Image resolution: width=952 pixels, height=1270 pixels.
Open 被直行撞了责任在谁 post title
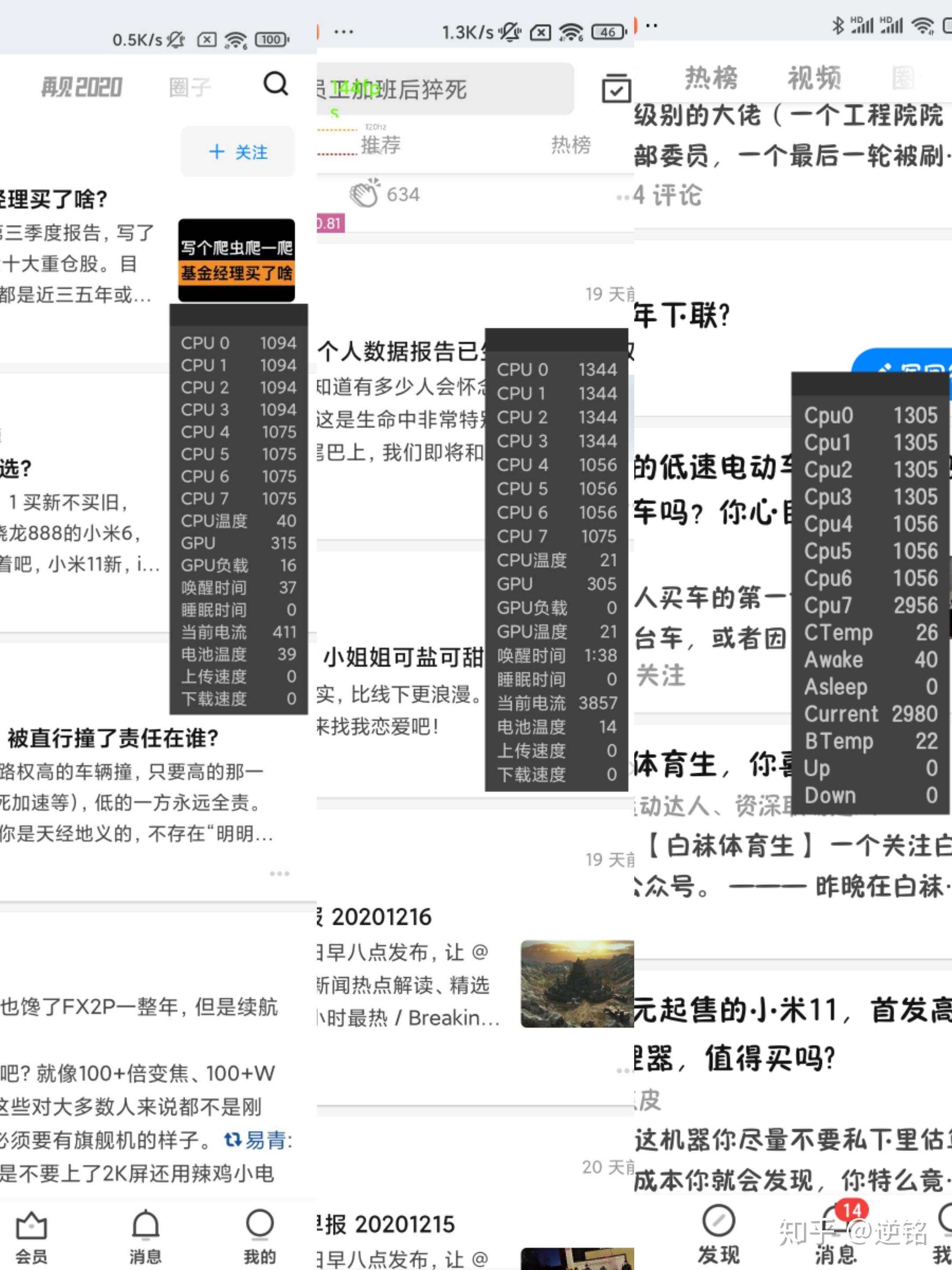click(113, 738)
